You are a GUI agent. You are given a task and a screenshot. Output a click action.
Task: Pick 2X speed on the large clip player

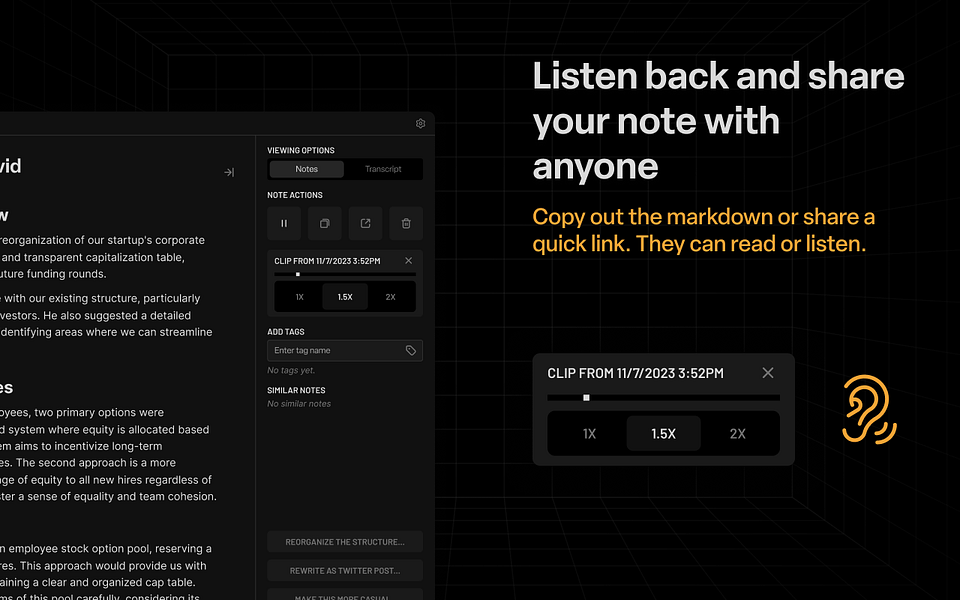[x=738, y=434]
